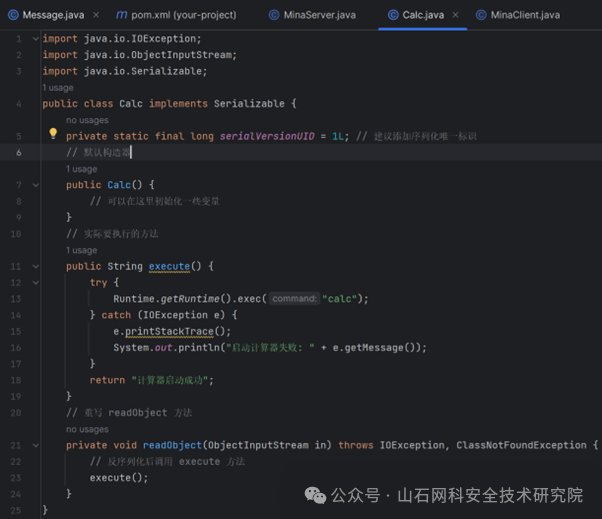Click readObject method name on line 21
The image size is (602, 519).
172,445
